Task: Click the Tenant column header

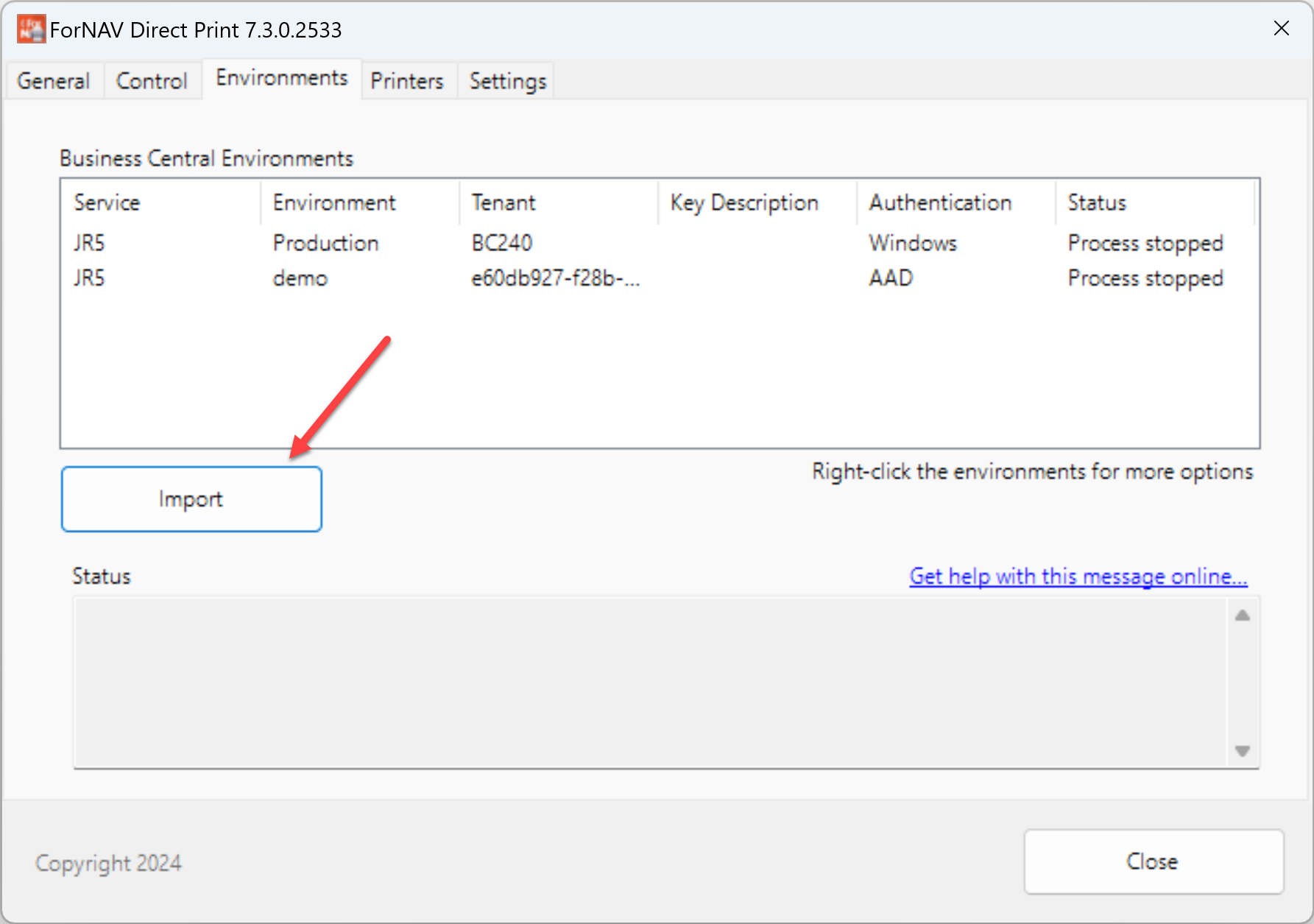Action: click(559, 202)
